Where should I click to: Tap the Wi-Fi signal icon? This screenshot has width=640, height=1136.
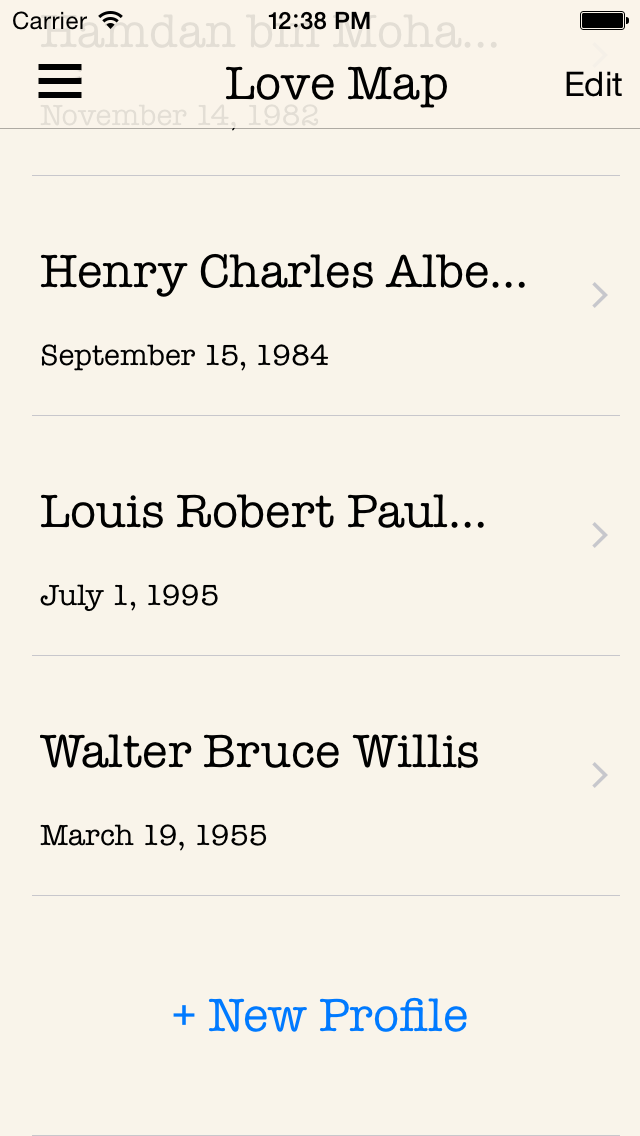(x=111, y=20)
